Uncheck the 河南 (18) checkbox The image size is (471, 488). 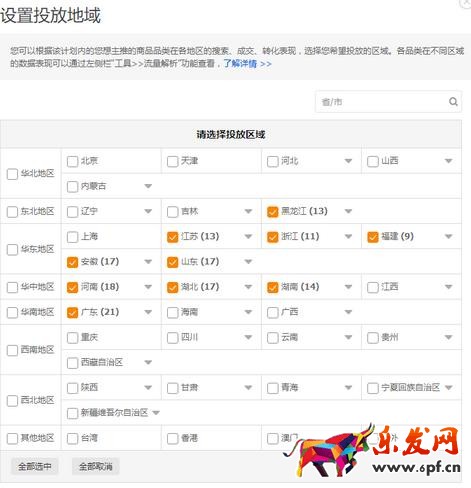pos(72,287)
